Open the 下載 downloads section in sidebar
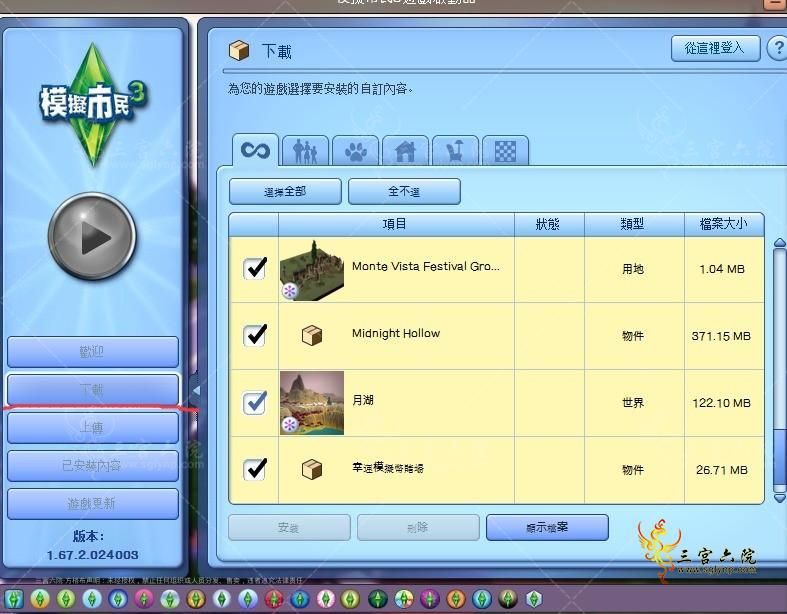This screenshot has width=787, height=614. [x=93, y=389]
